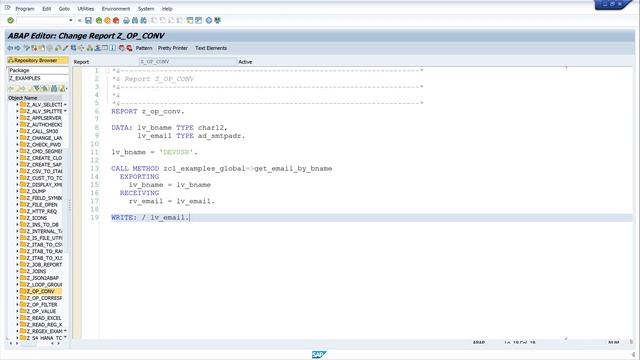Image resolution: width=640 pixels, height=360 pixels.
Task: Click the green Enter checkmark icon
Action: pyautogui.click(x=11, y=20)
